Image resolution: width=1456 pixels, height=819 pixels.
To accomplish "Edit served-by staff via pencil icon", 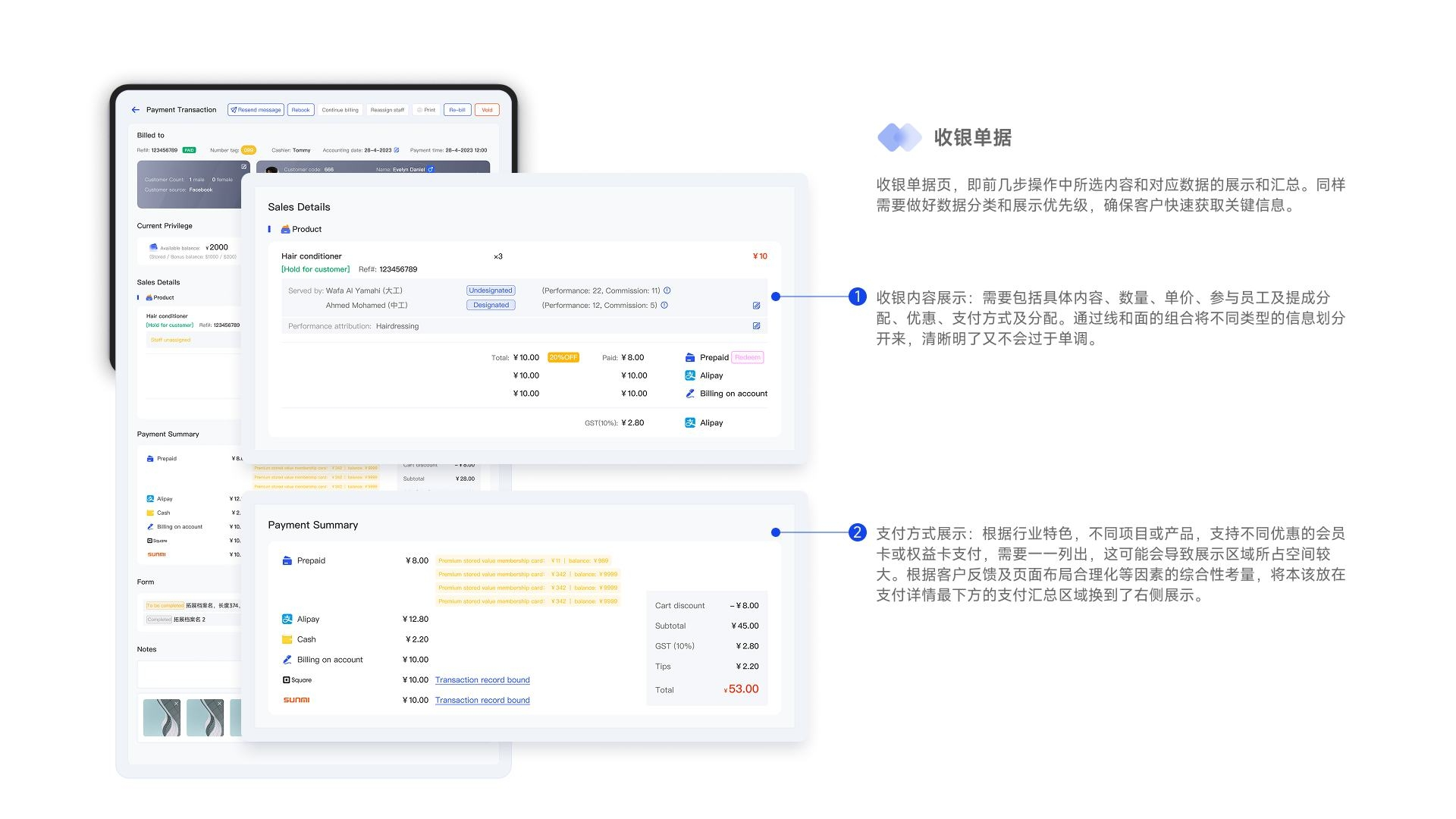I will click(x=756, y=306).
